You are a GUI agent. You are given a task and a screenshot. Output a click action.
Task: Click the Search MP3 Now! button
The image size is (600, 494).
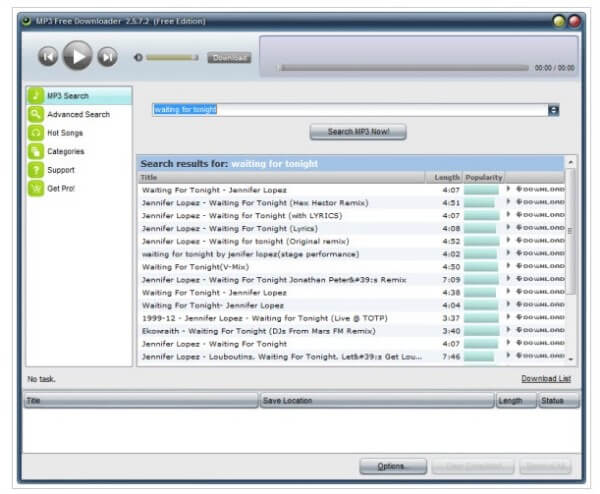click(358, 132)
